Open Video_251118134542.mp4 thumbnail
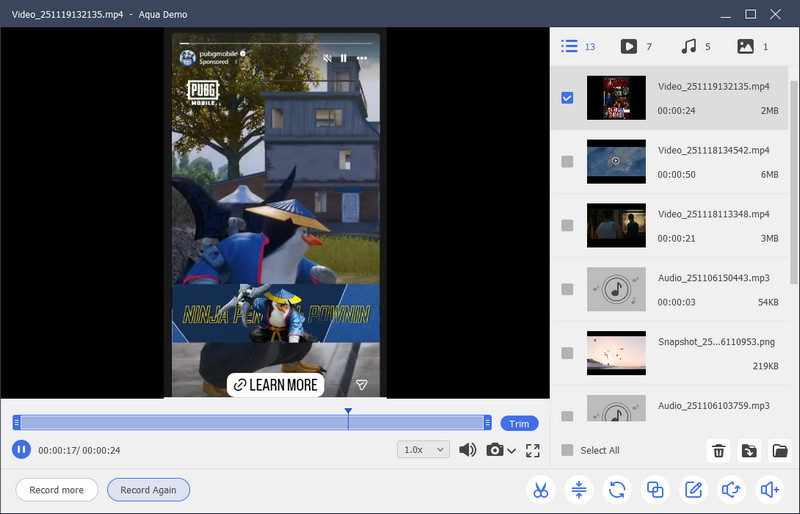 click(616, 161)
